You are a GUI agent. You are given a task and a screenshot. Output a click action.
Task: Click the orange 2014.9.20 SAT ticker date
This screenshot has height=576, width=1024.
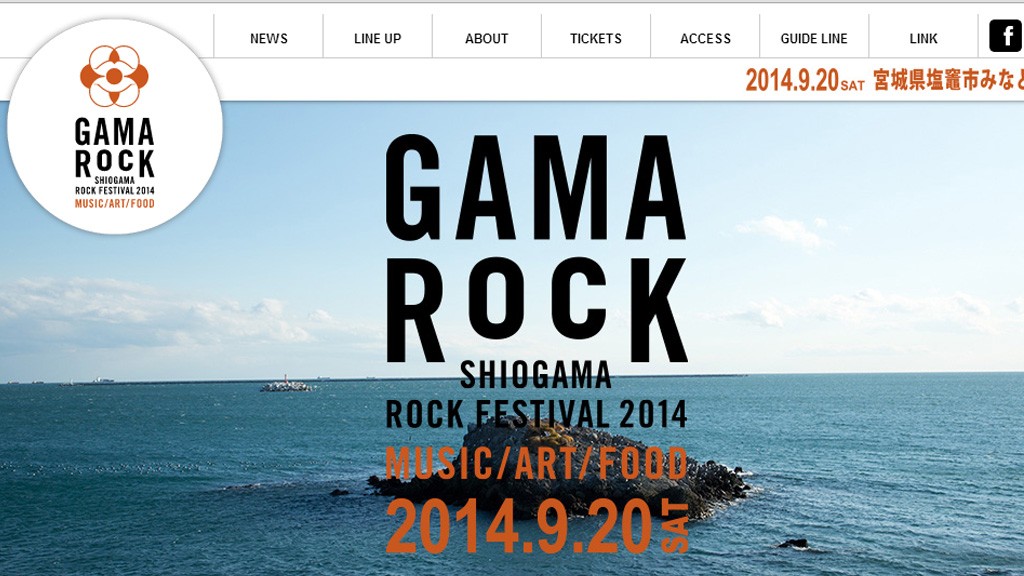click(805, 80)
